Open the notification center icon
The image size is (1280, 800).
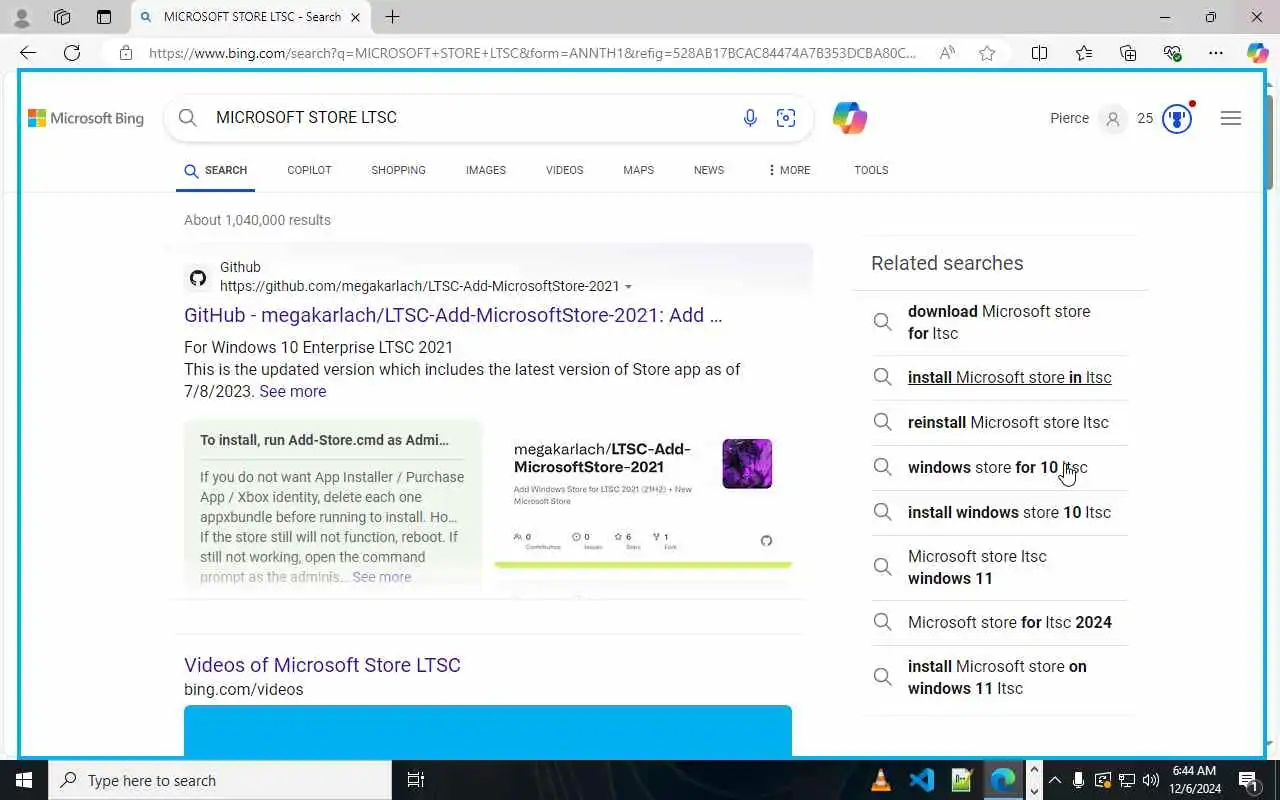point(1250,780)
